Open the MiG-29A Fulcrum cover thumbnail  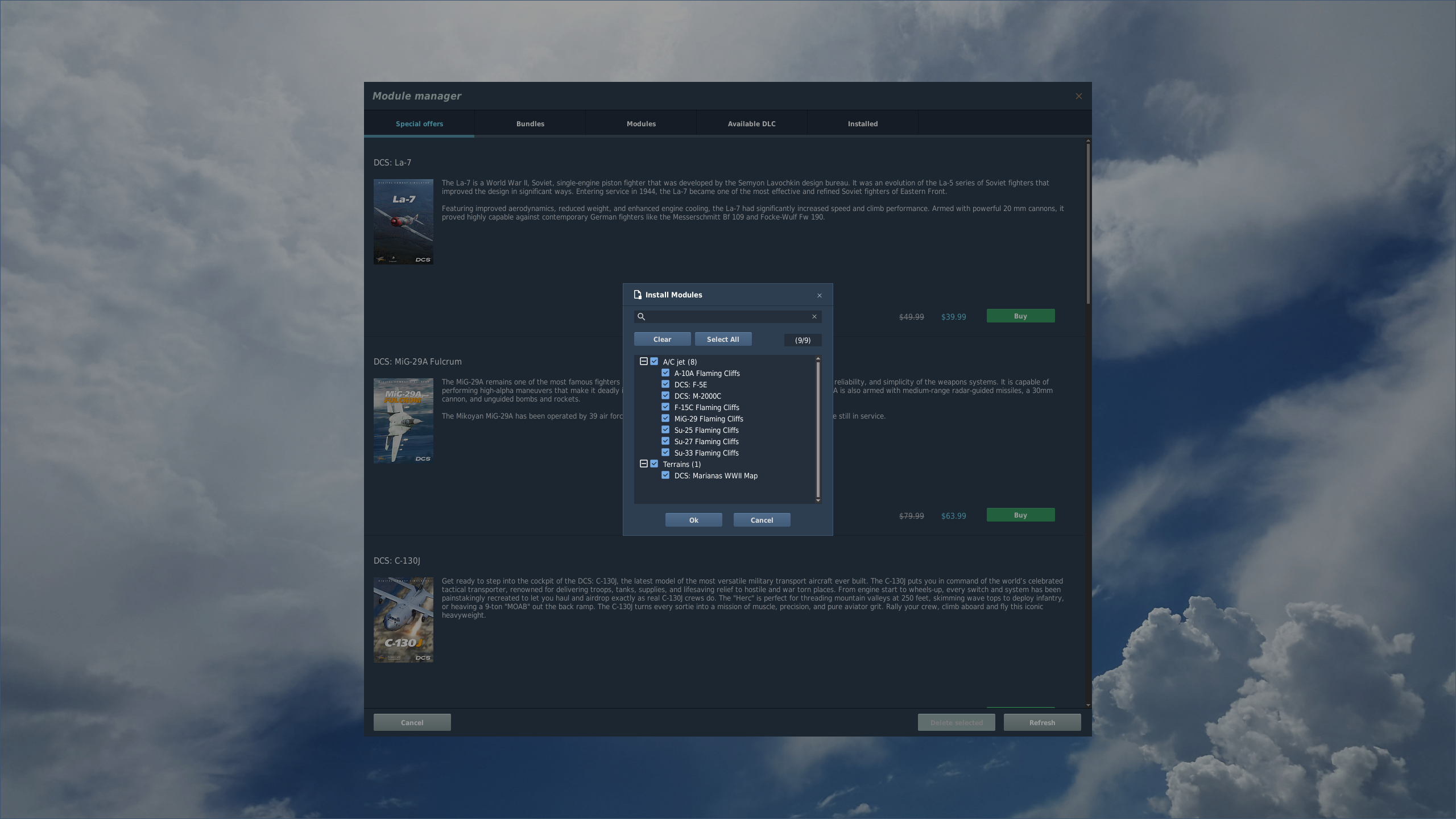(403, 421)
